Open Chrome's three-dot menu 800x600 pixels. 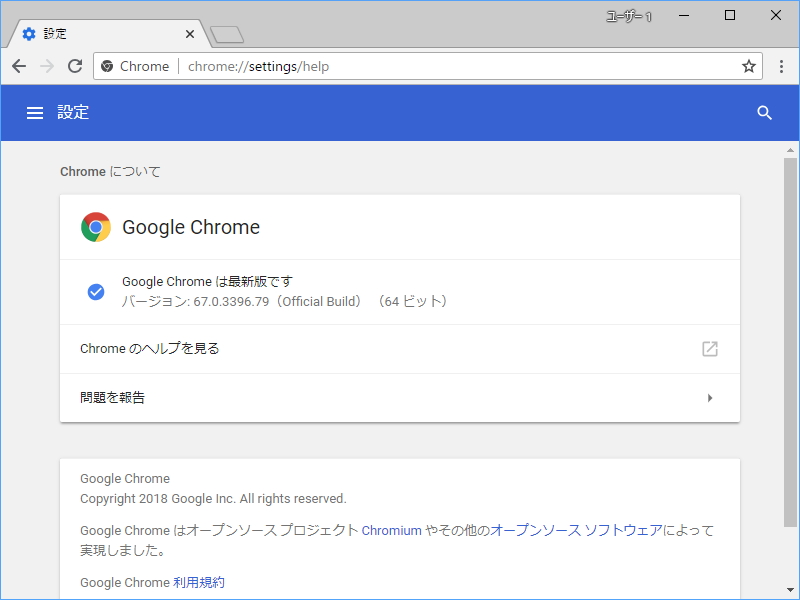(782, 66)
